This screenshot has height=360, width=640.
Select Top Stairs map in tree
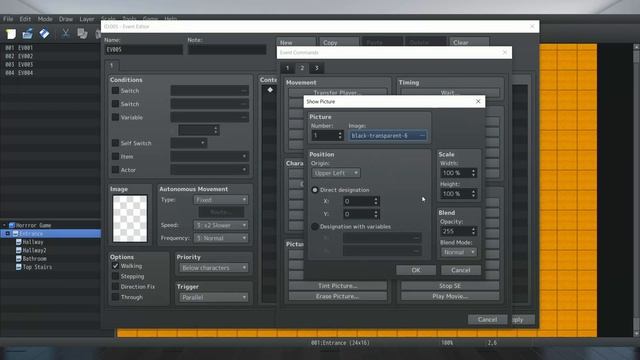click(x=37, y=267)
